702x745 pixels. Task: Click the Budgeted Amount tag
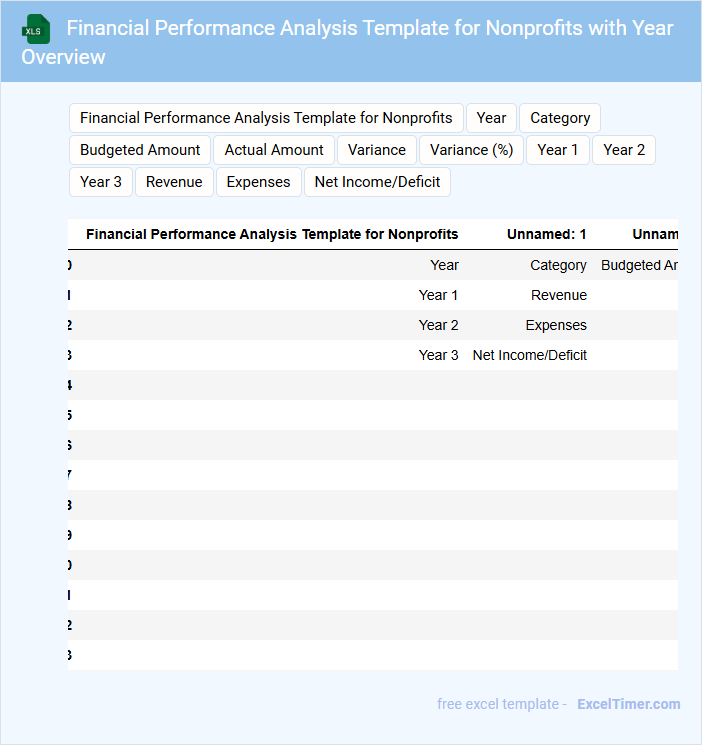tap(140, 150)
